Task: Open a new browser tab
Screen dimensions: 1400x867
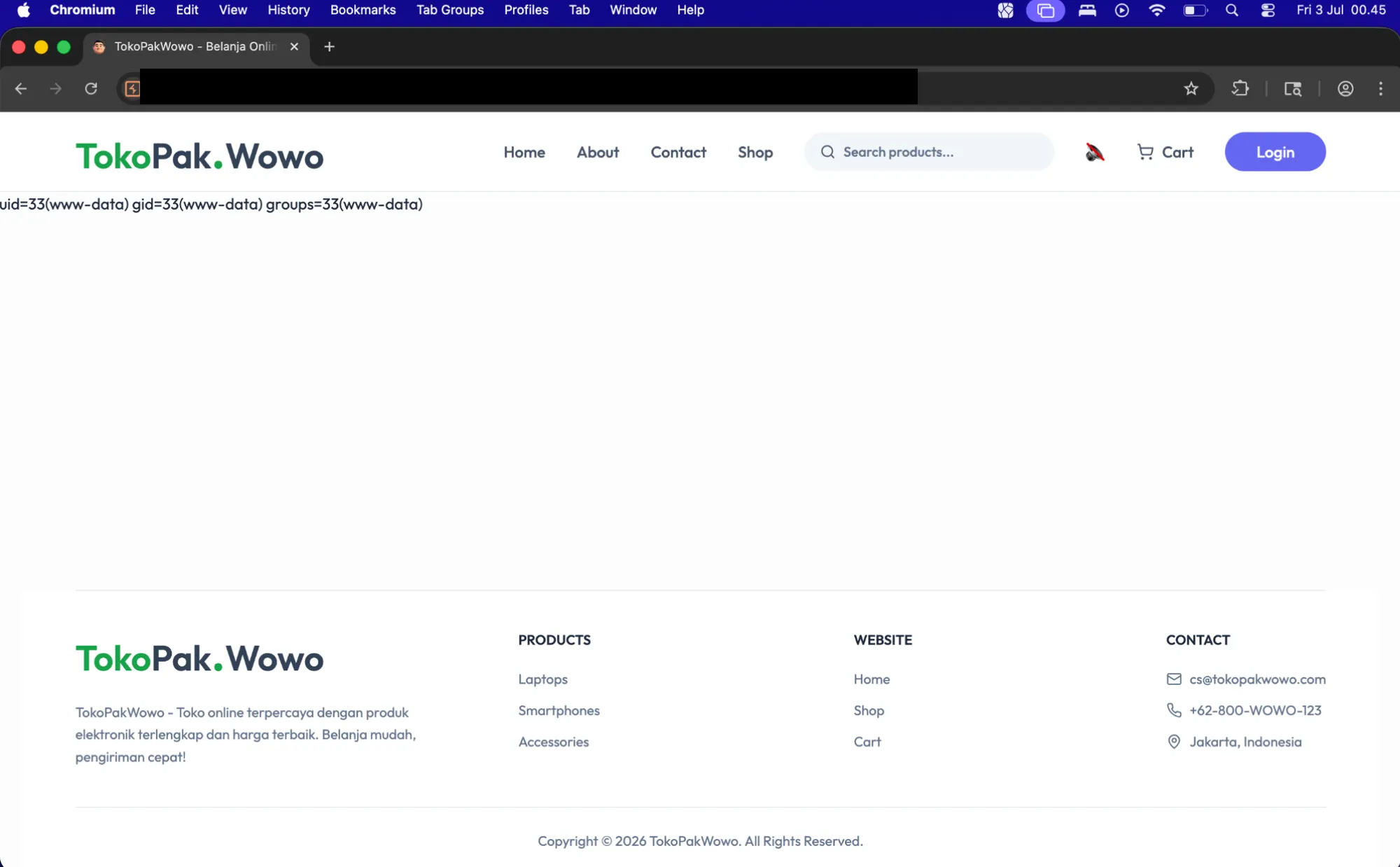Action: (x=329, y=47)
